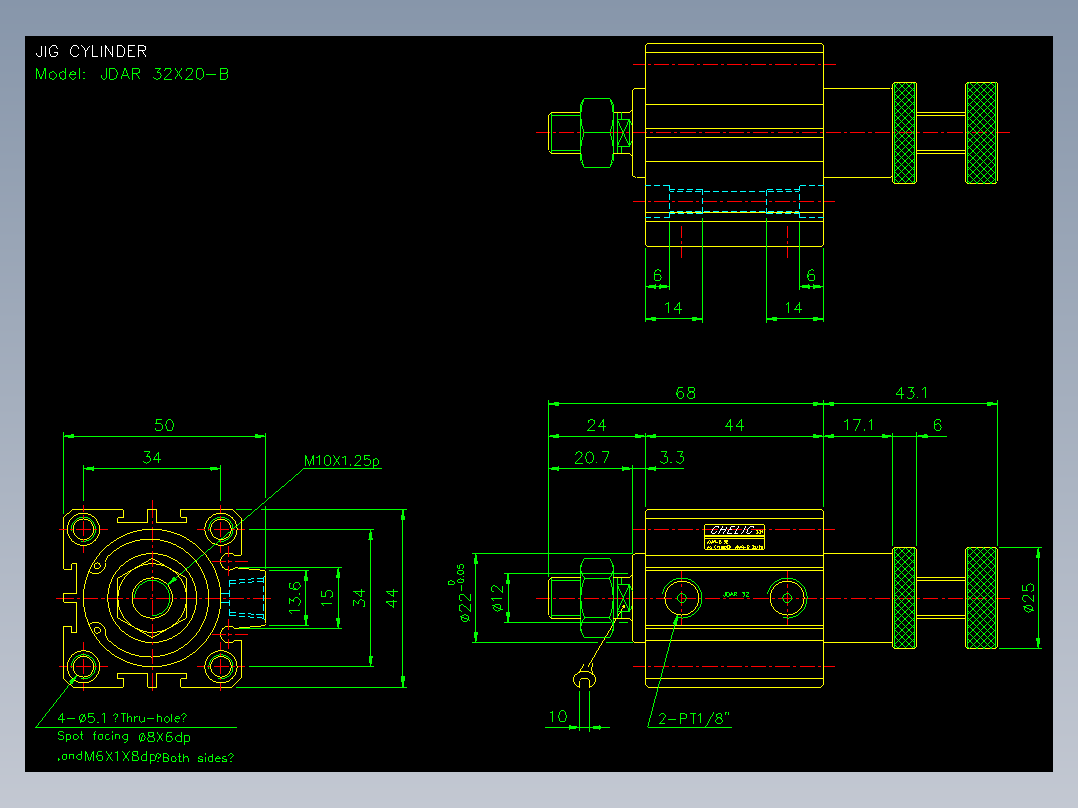Screen dimensions: 1078x808
Task: Click the ø12 diameter dimension
Action: click(498, 598)
